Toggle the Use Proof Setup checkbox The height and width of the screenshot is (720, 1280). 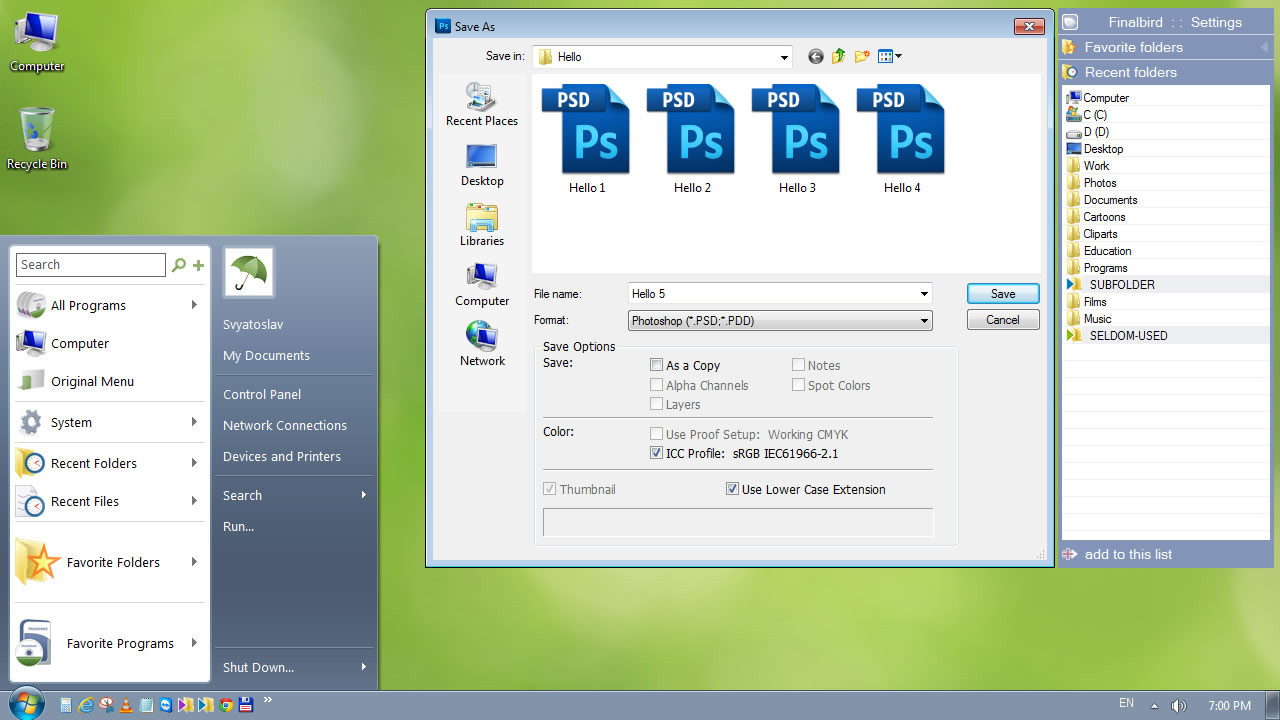657,434
